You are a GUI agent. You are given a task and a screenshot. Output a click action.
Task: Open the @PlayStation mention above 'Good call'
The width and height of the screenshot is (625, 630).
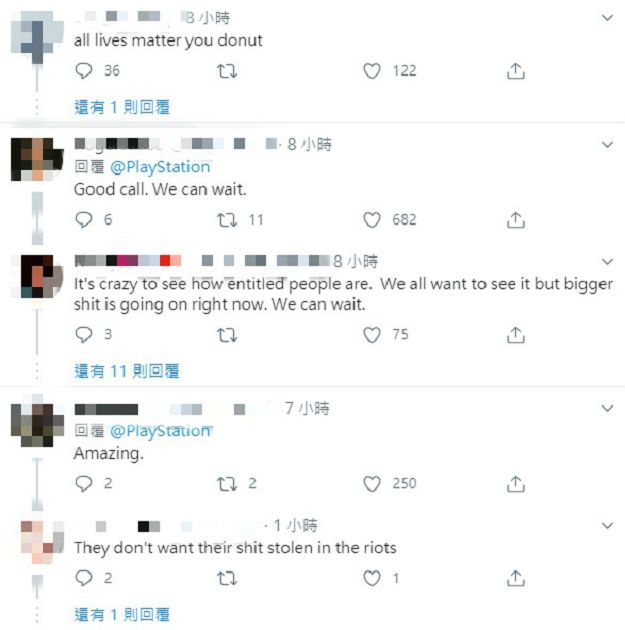(160, 167)
